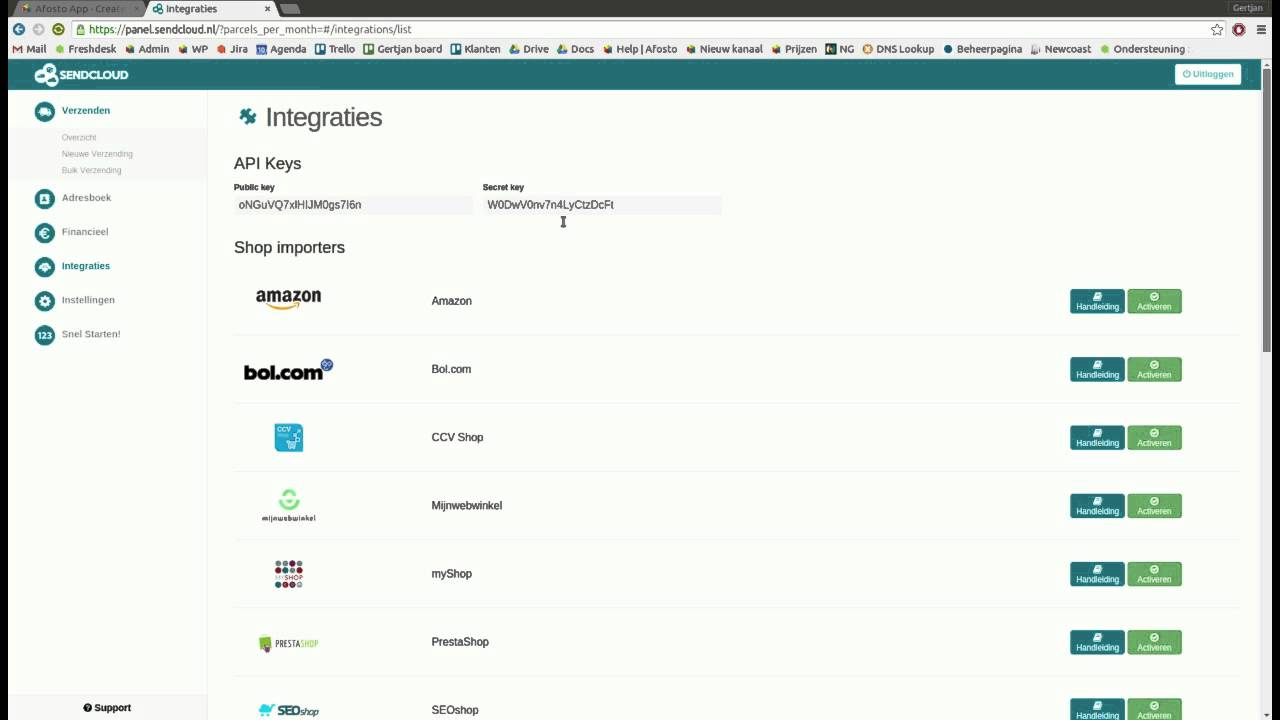Viewport: 1280px width, 720px height.
Task: Open new browser tab
Action: click(289, 9)
